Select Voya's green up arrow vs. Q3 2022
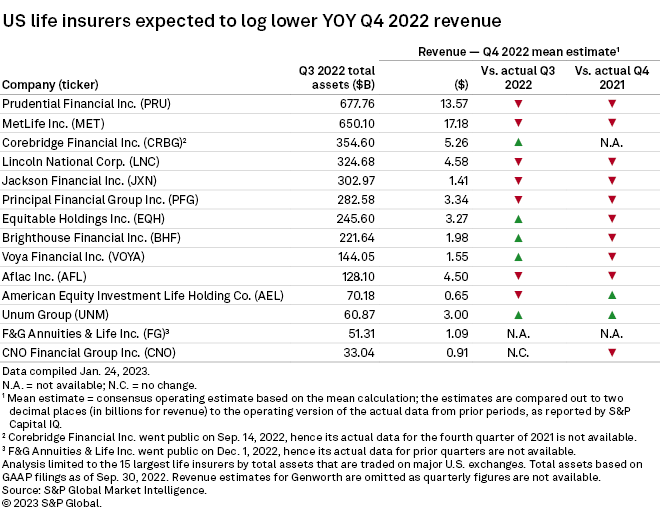660x520 pixels. click(x=518, y=257)
